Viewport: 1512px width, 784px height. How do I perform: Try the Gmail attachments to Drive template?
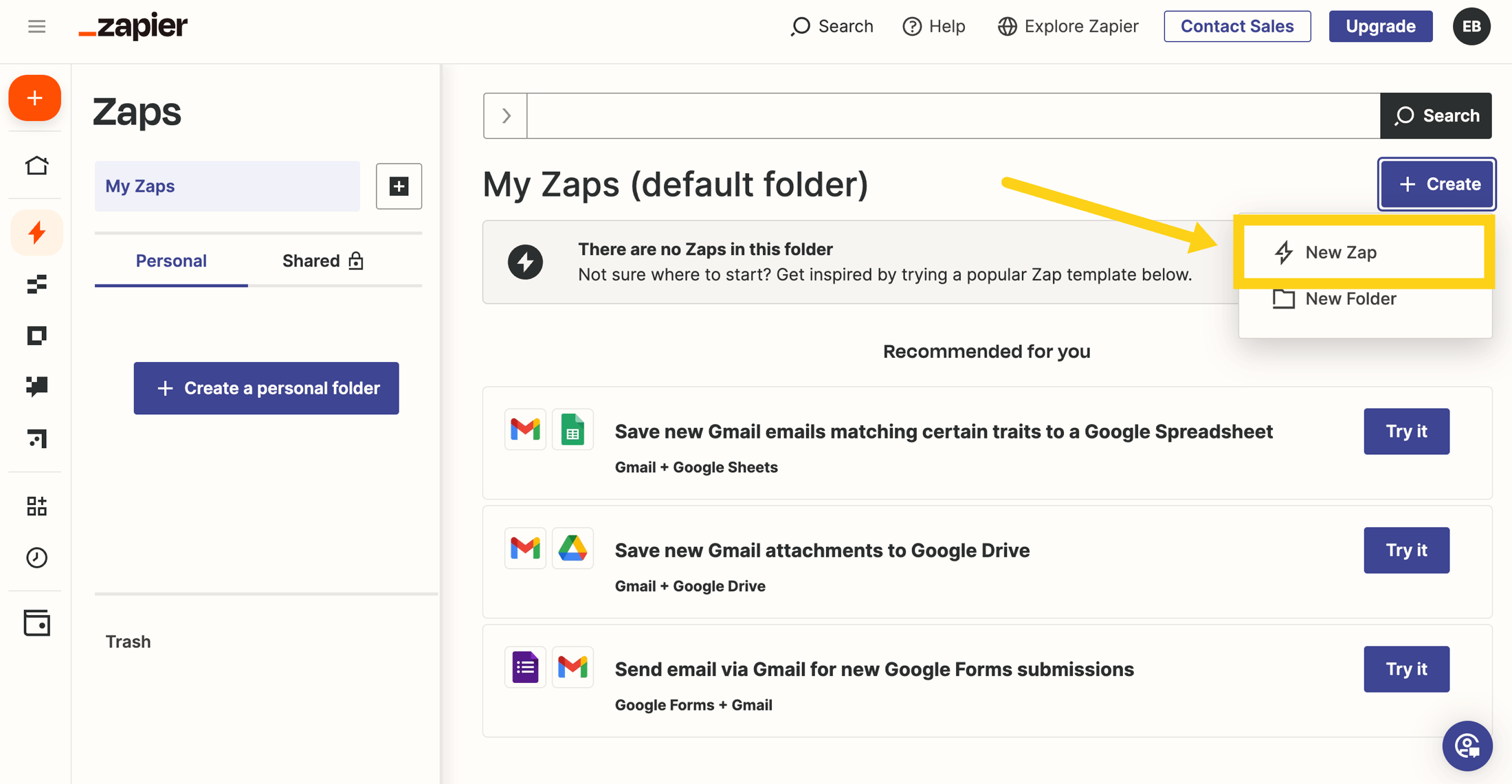(x=1406, y=550)
